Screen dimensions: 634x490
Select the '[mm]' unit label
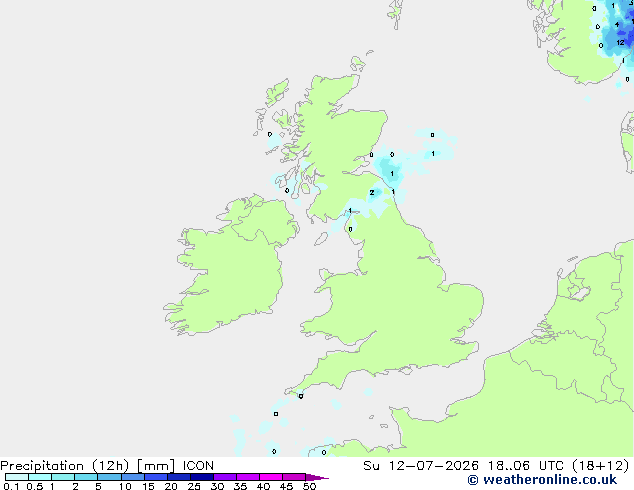pyautogui.click(x=156, y=466)
